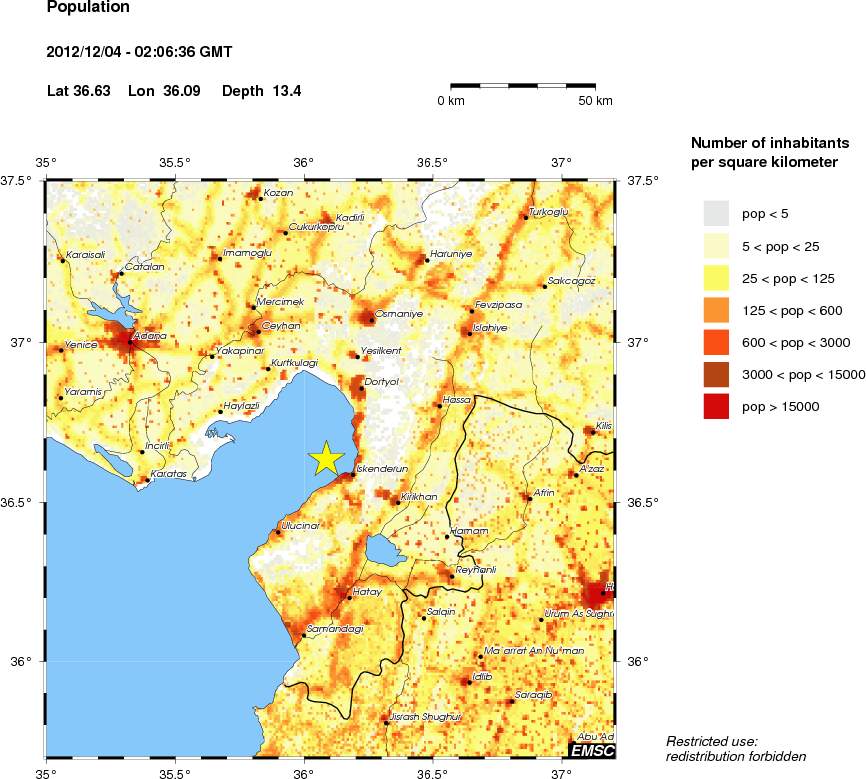The image size is (866, 779).
Task: Click the EMSC logo on the map
Action: 592,750
